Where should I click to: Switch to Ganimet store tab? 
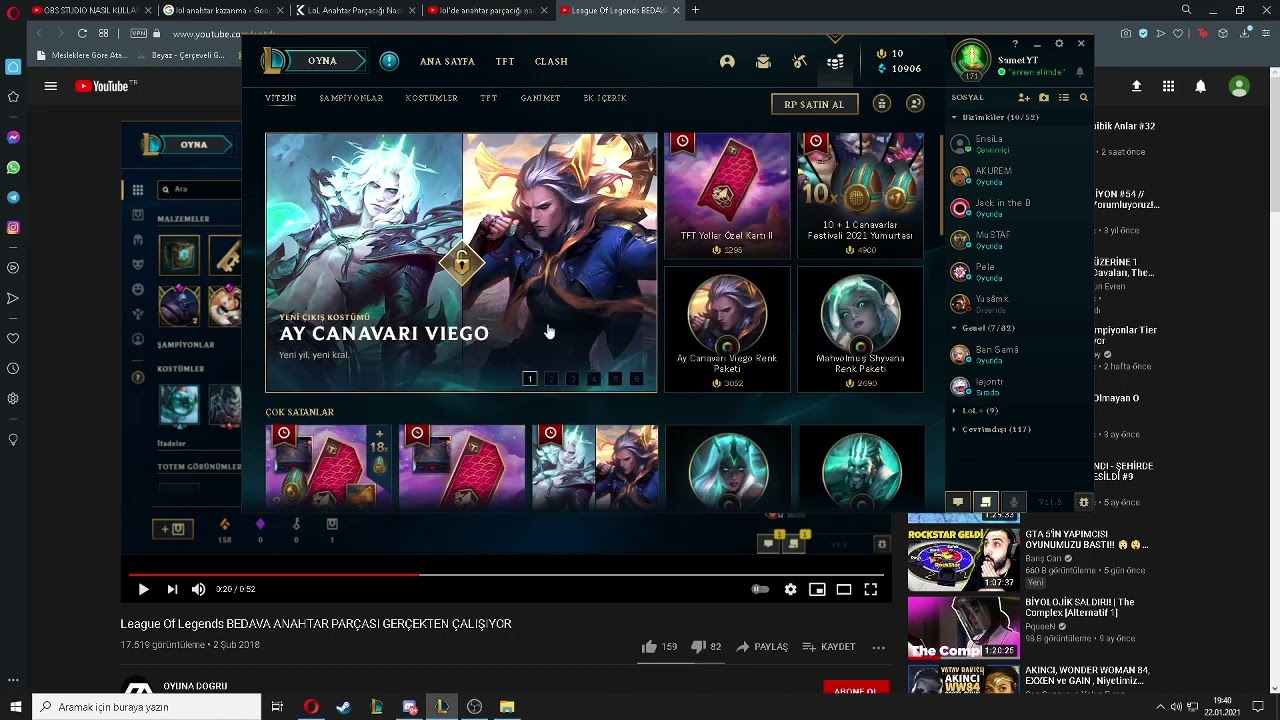coord(540,98)
